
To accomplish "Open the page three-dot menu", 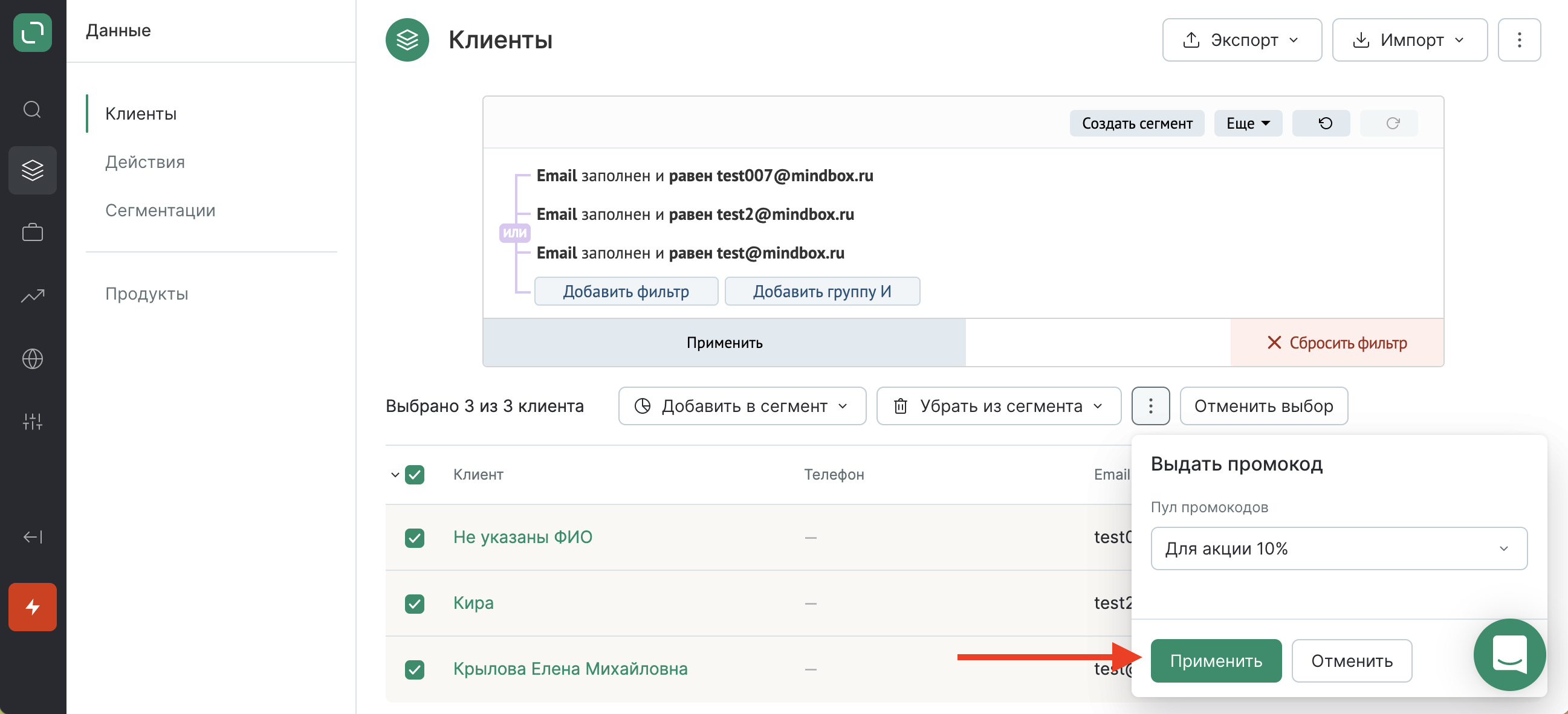I will [1519, 40].
